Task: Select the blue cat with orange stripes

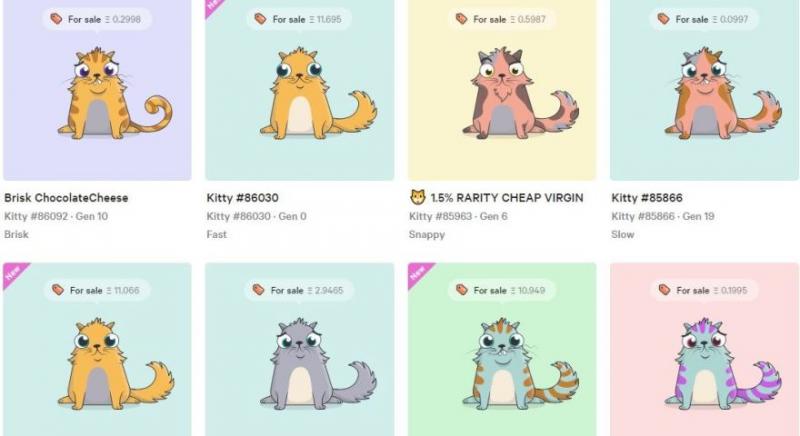Action: pos(520,364)
